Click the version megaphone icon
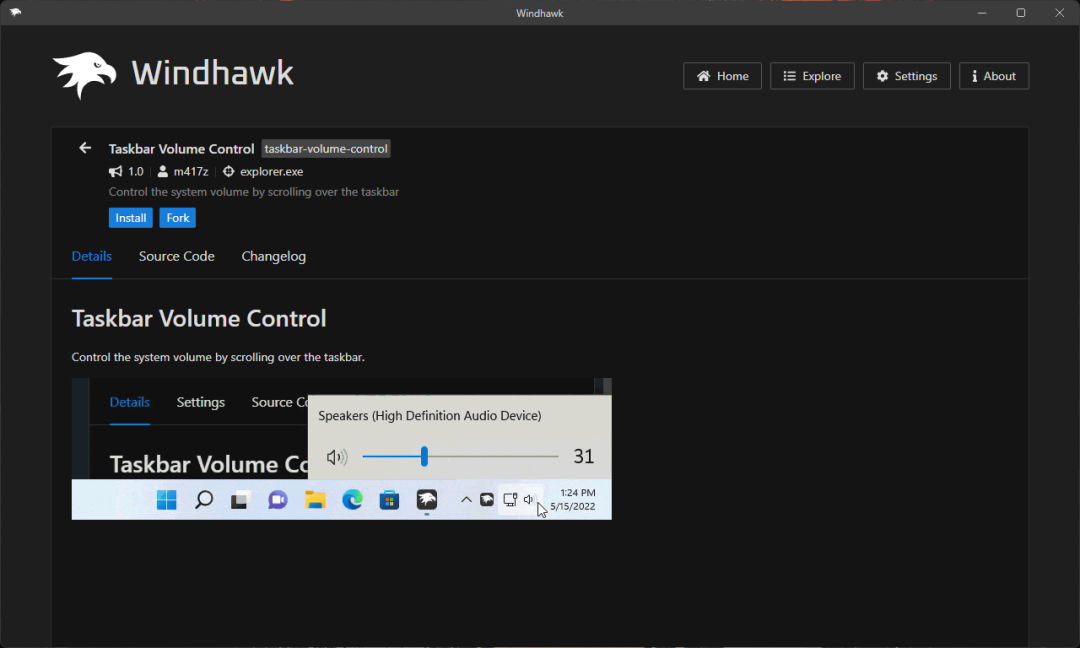This screenshot has height=648, width=1080. pyautogui.click(x=115, y=171)
